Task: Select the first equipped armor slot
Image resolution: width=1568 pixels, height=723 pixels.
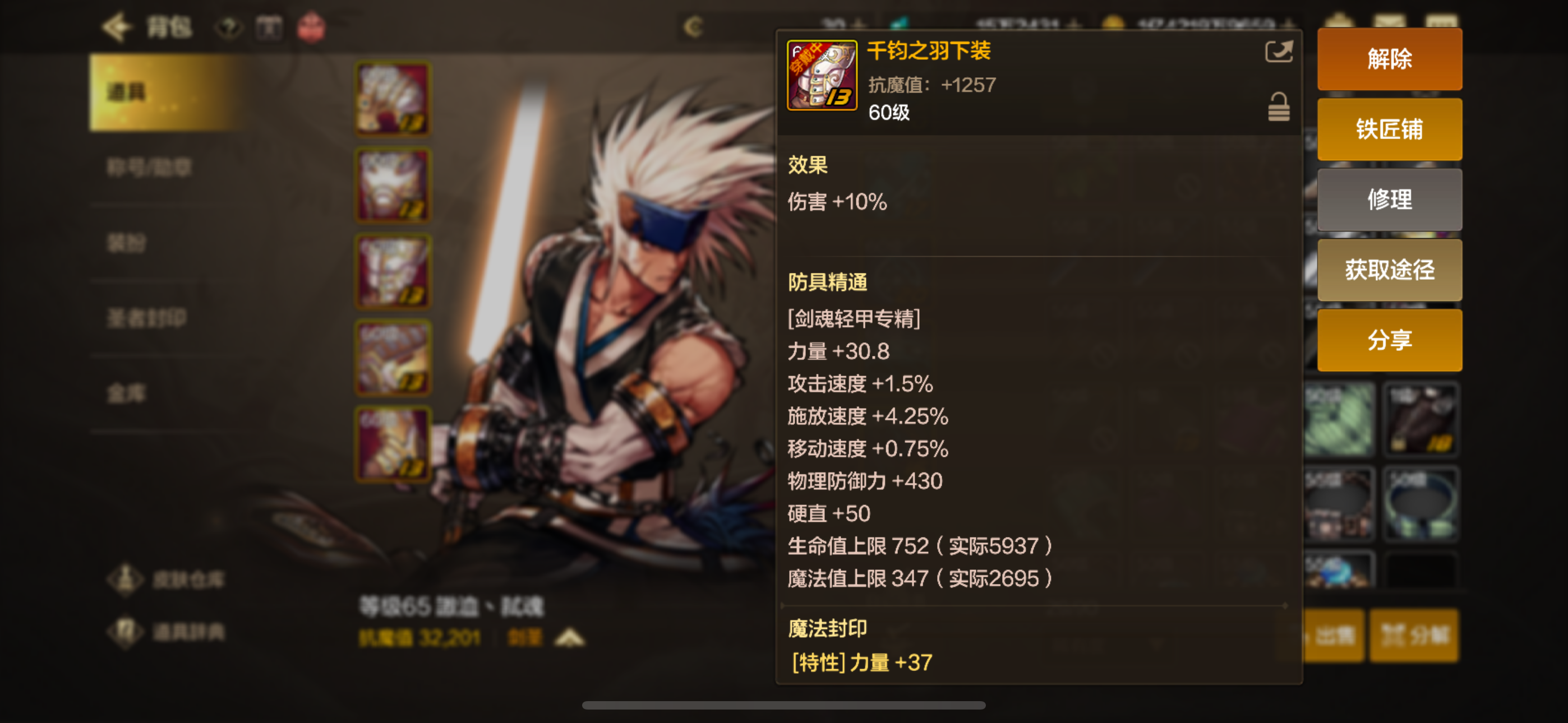Action: (x=393, y=99)
